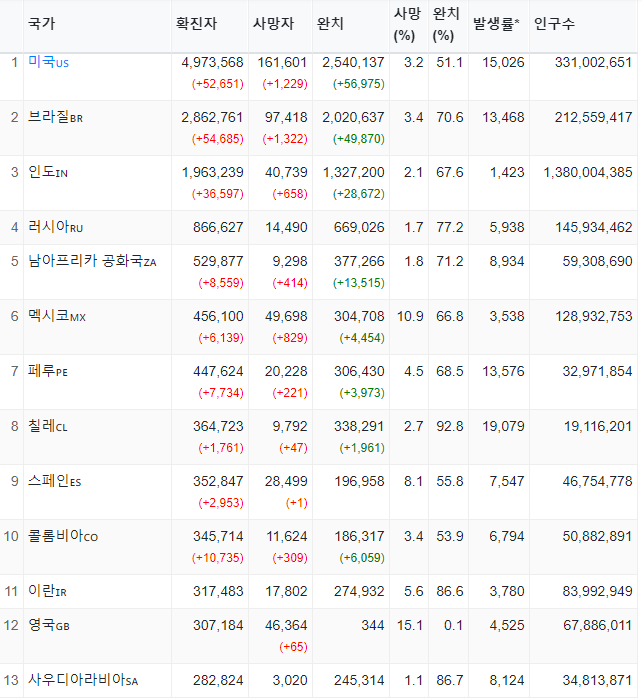Click UK recovered value 344
Screen dimensions: 642x698
pyautogui.click(x=373, y=625)
